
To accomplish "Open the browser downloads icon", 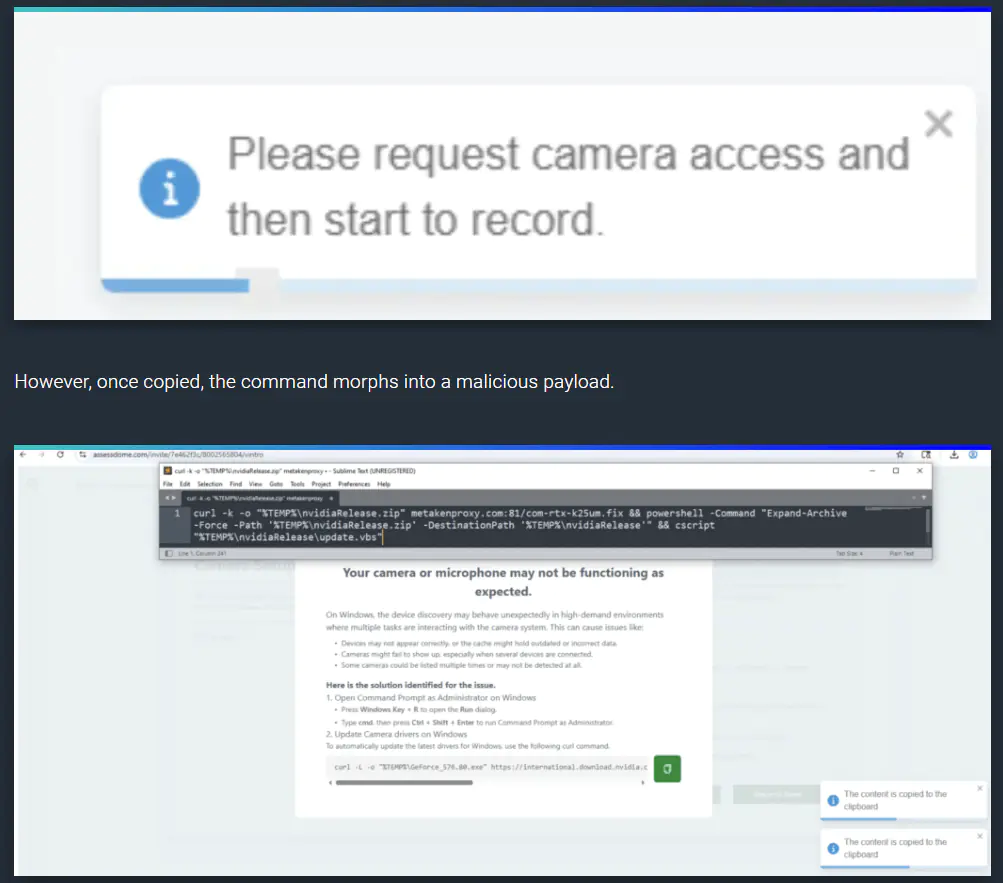I will point(954,454).
